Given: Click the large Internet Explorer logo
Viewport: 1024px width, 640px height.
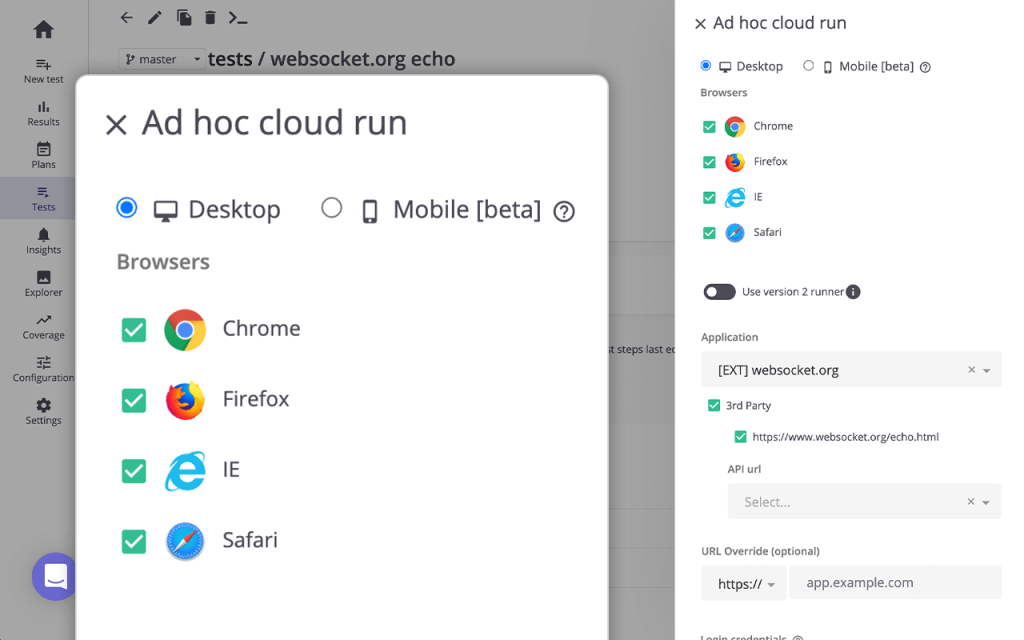Looking at the screenshot, I should click(185, 471).
